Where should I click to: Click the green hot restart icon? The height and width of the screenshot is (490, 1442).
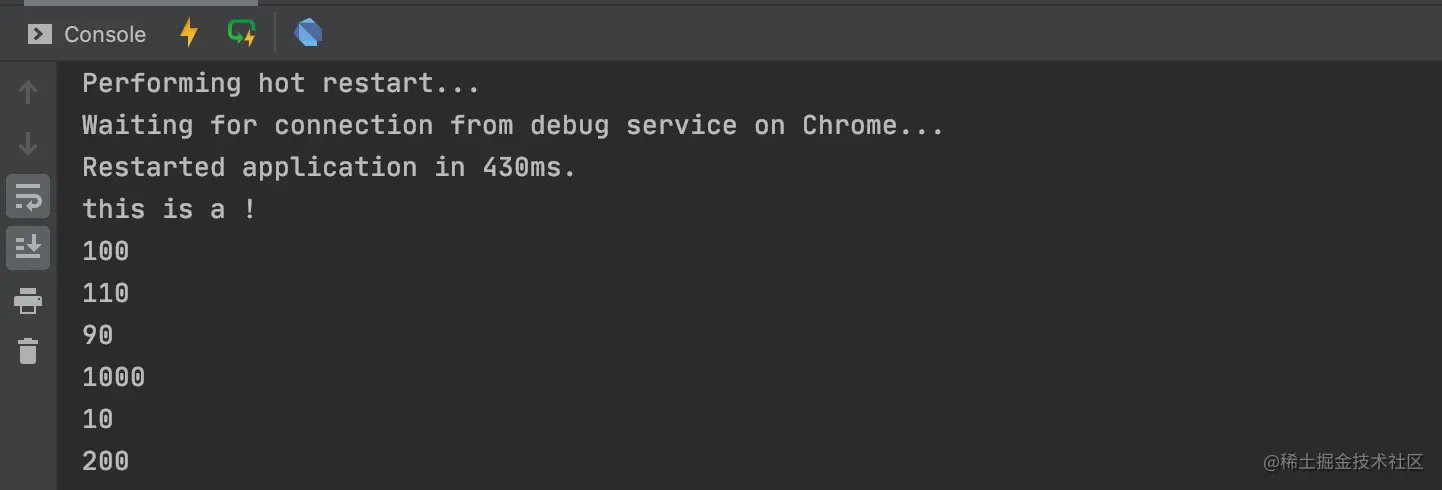pos(241,33)
